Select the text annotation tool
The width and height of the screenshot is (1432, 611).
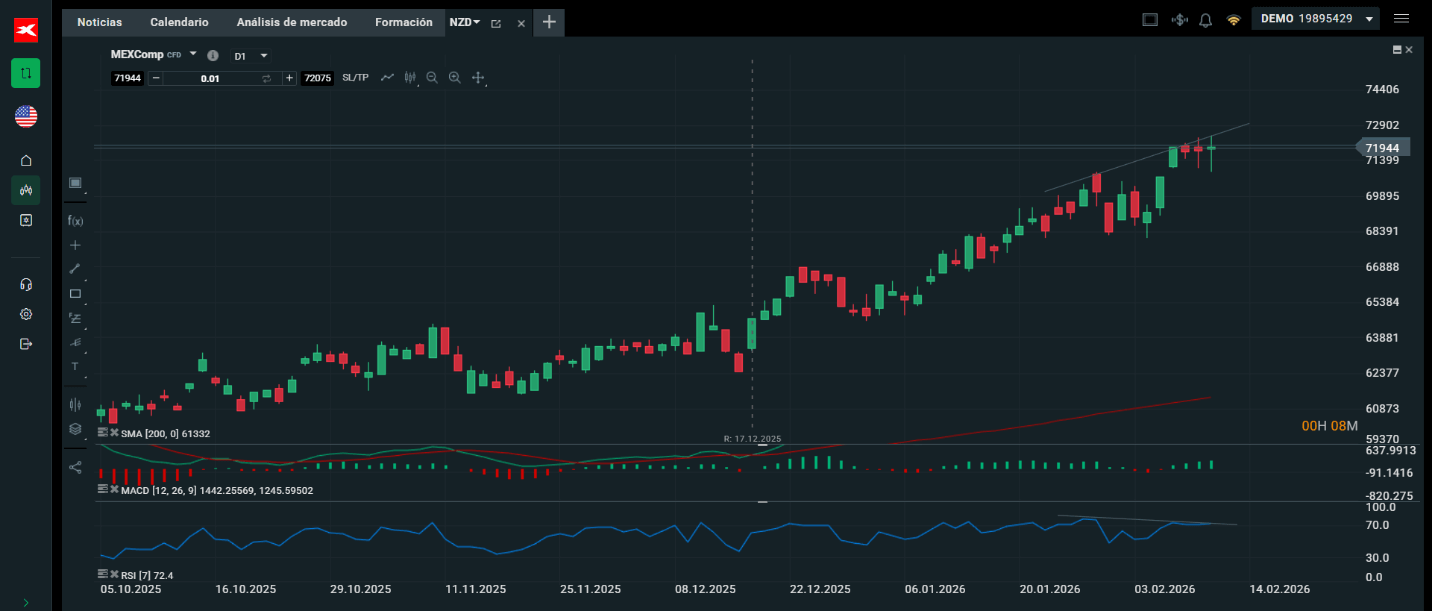click(75, 366)
